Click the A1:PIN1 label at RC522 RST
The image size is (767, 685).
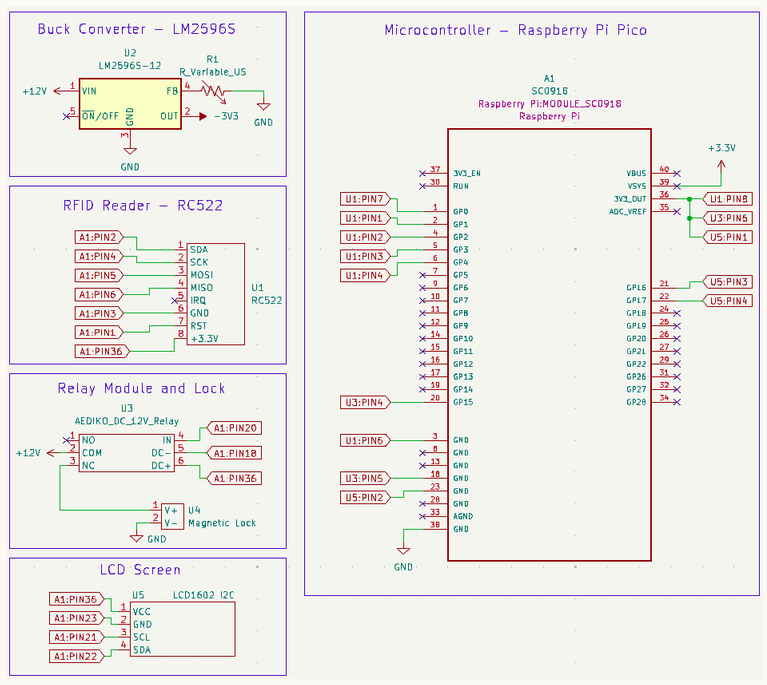pyautogui.click(x=99, y=333)
